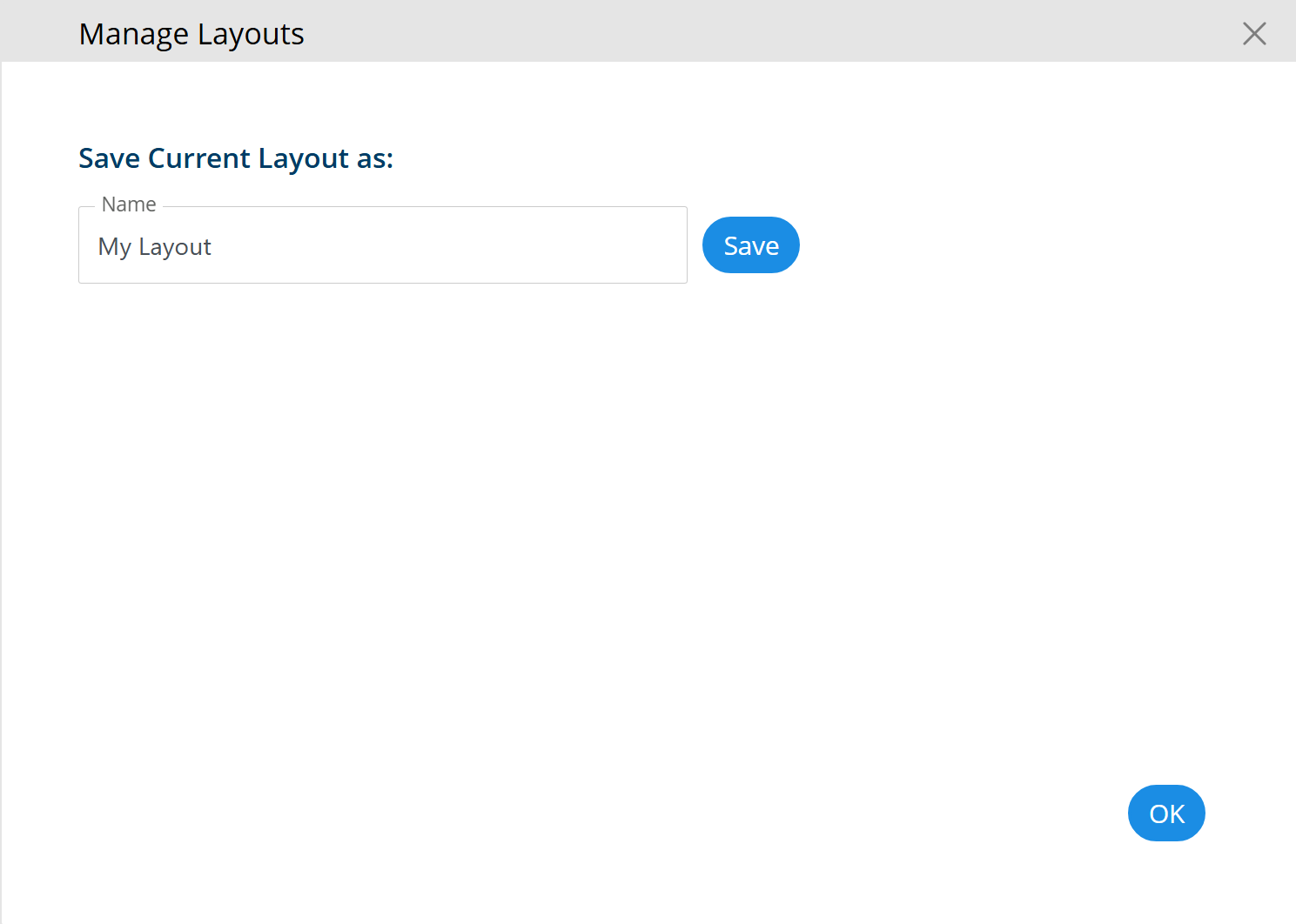Click the 'Save Current Layout as:' heading

click(236, 158)
